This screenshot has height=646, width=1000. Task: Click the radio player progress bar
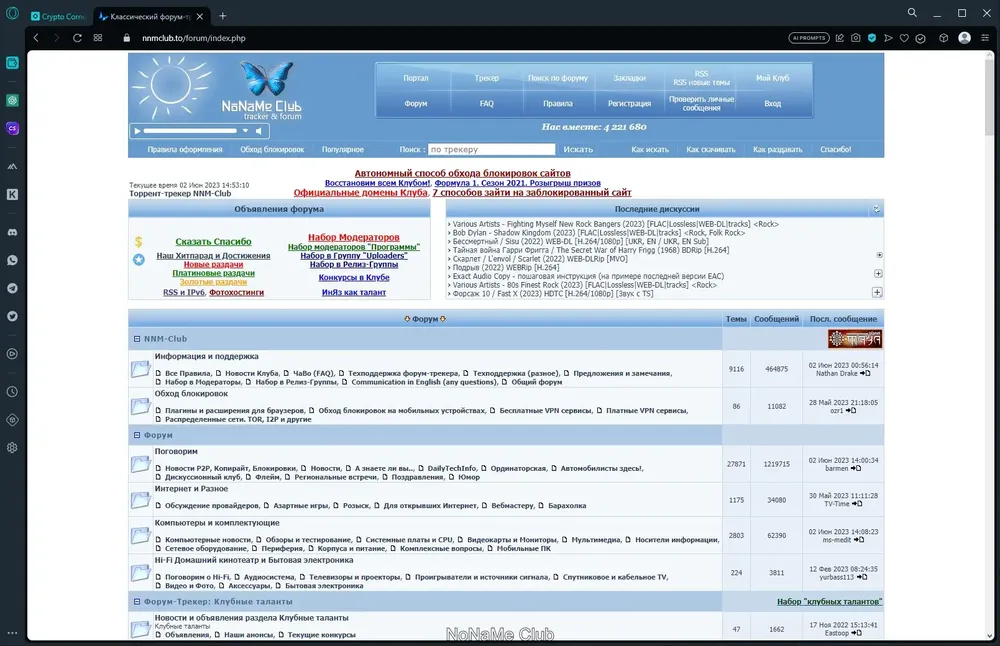tap(190, 131)
